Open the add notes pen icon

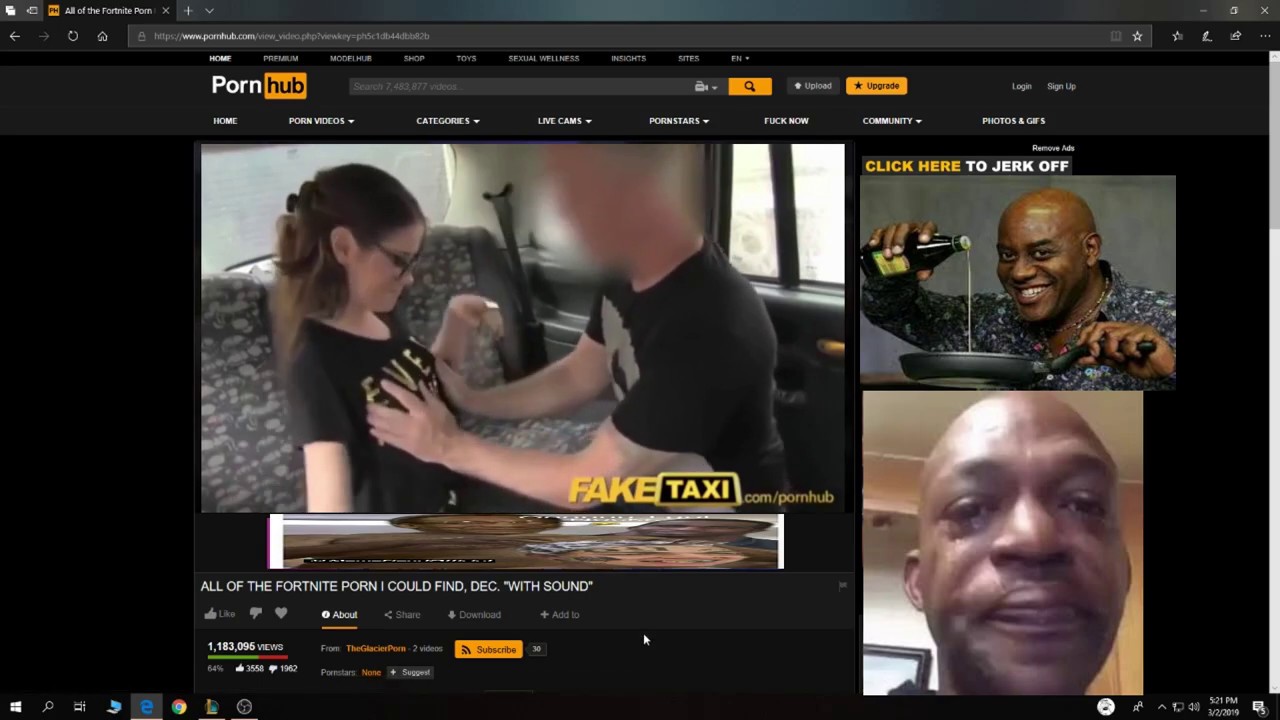coord(1207,36)
